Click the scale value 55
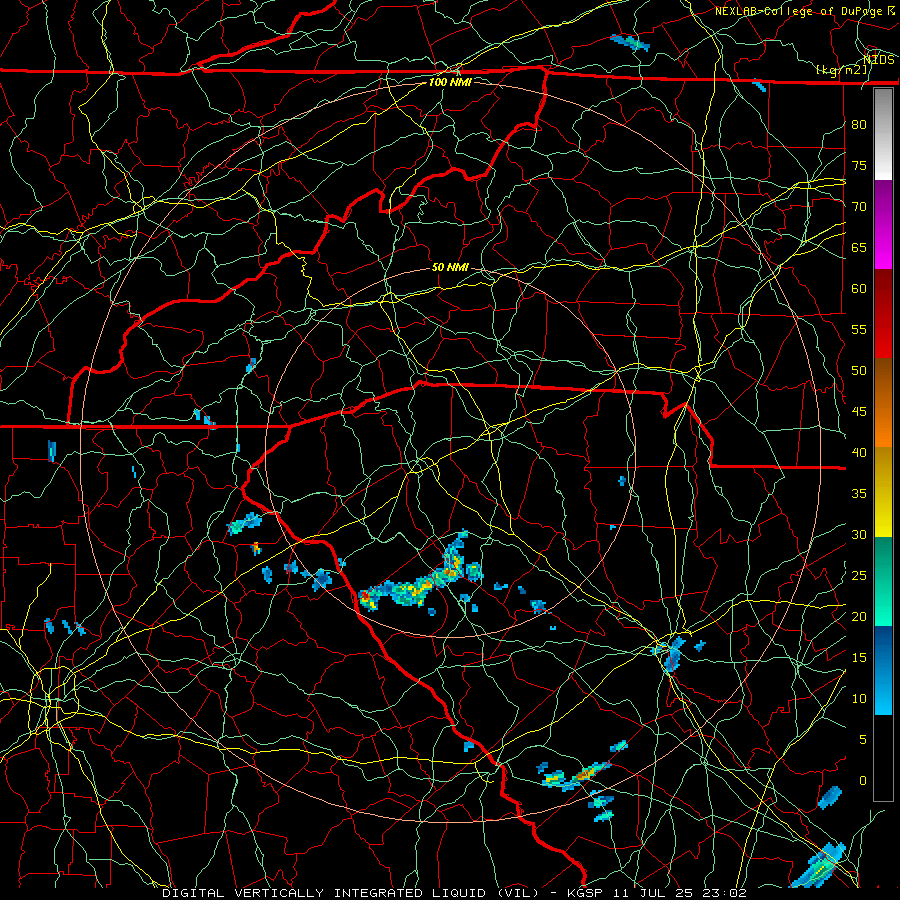This screenshot has width=900, height=900. click(859, 329)
